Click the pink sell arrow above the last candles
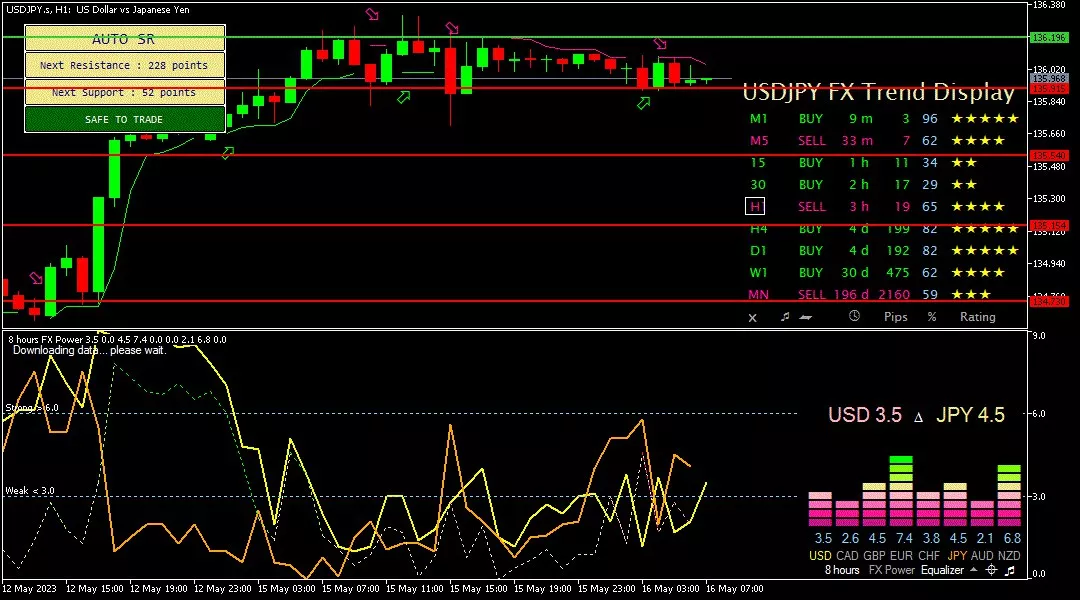Viewport: 1080px width, 600px height. (660, 44)
